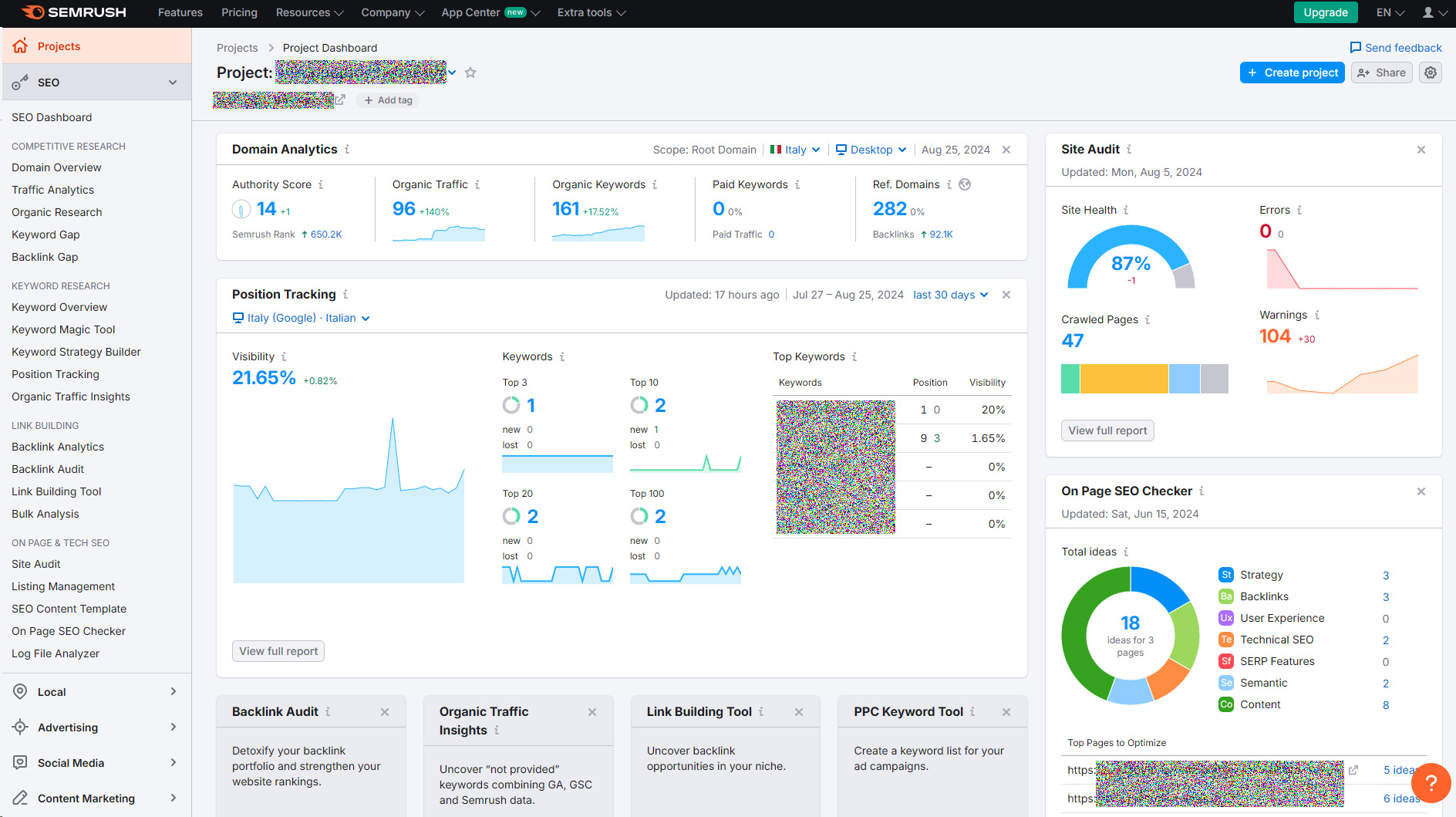Click Authority Score info icon
The width and height of the screenshot is (1456, 817).
(x=321, y=185)
